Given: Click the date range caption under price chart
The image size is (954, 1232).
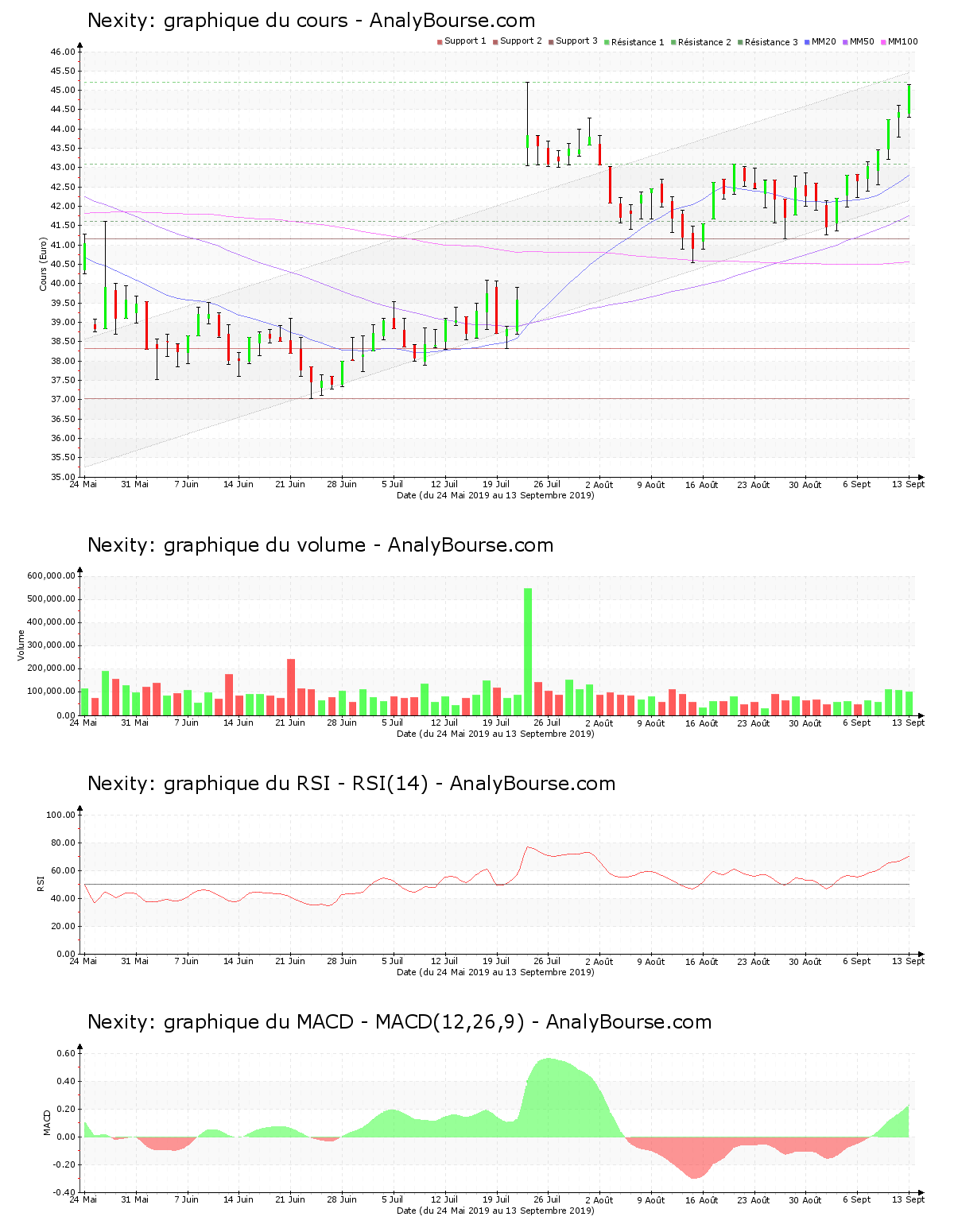Looking at the screenshot, I should (x=495, y=495).
